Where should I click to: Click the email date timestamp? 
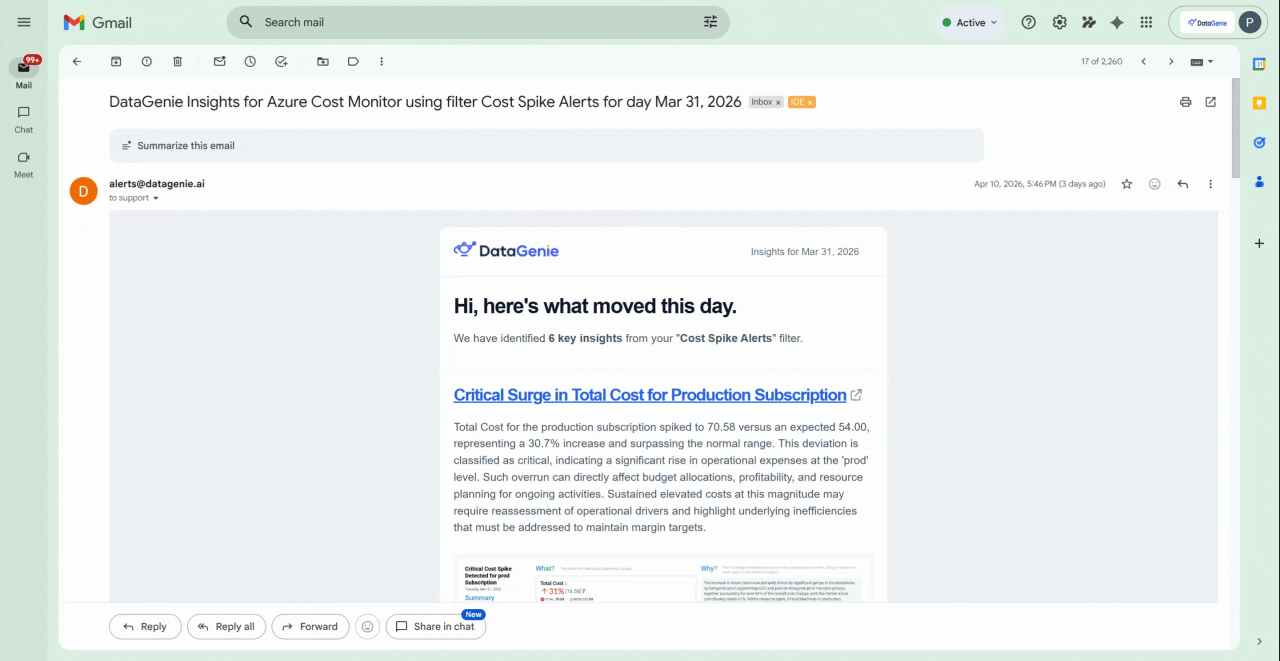click(x=1040, y=184)
